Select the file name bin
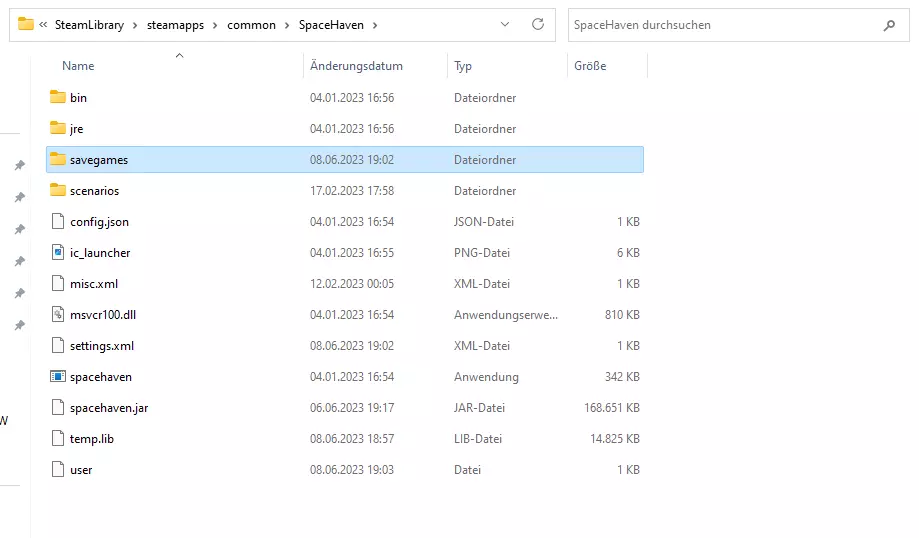 point(79,98)
